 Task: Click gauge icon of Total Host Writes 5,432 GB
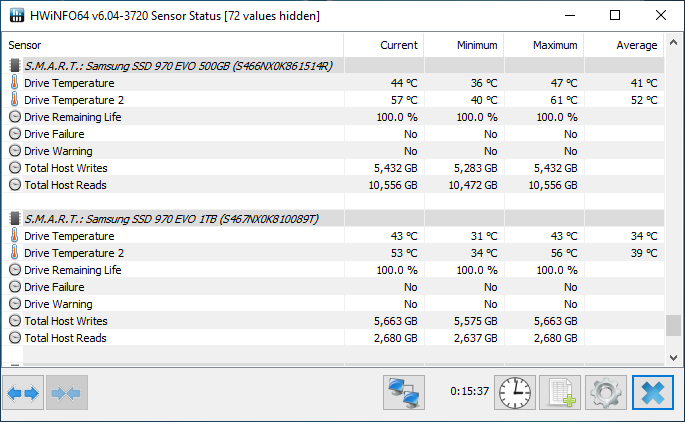coord(15,168)
